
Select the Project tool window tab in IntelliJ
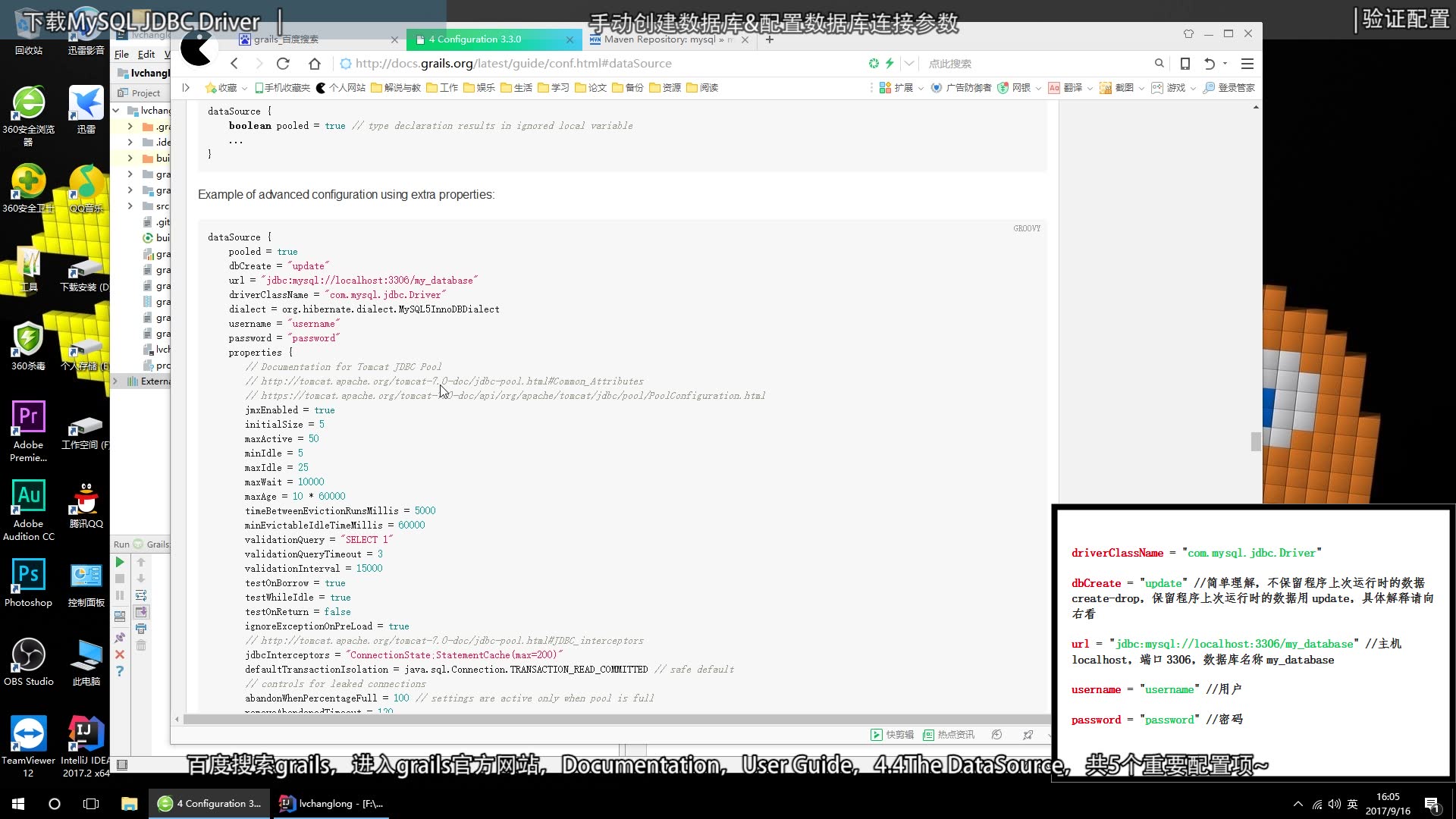click(140, 93)
